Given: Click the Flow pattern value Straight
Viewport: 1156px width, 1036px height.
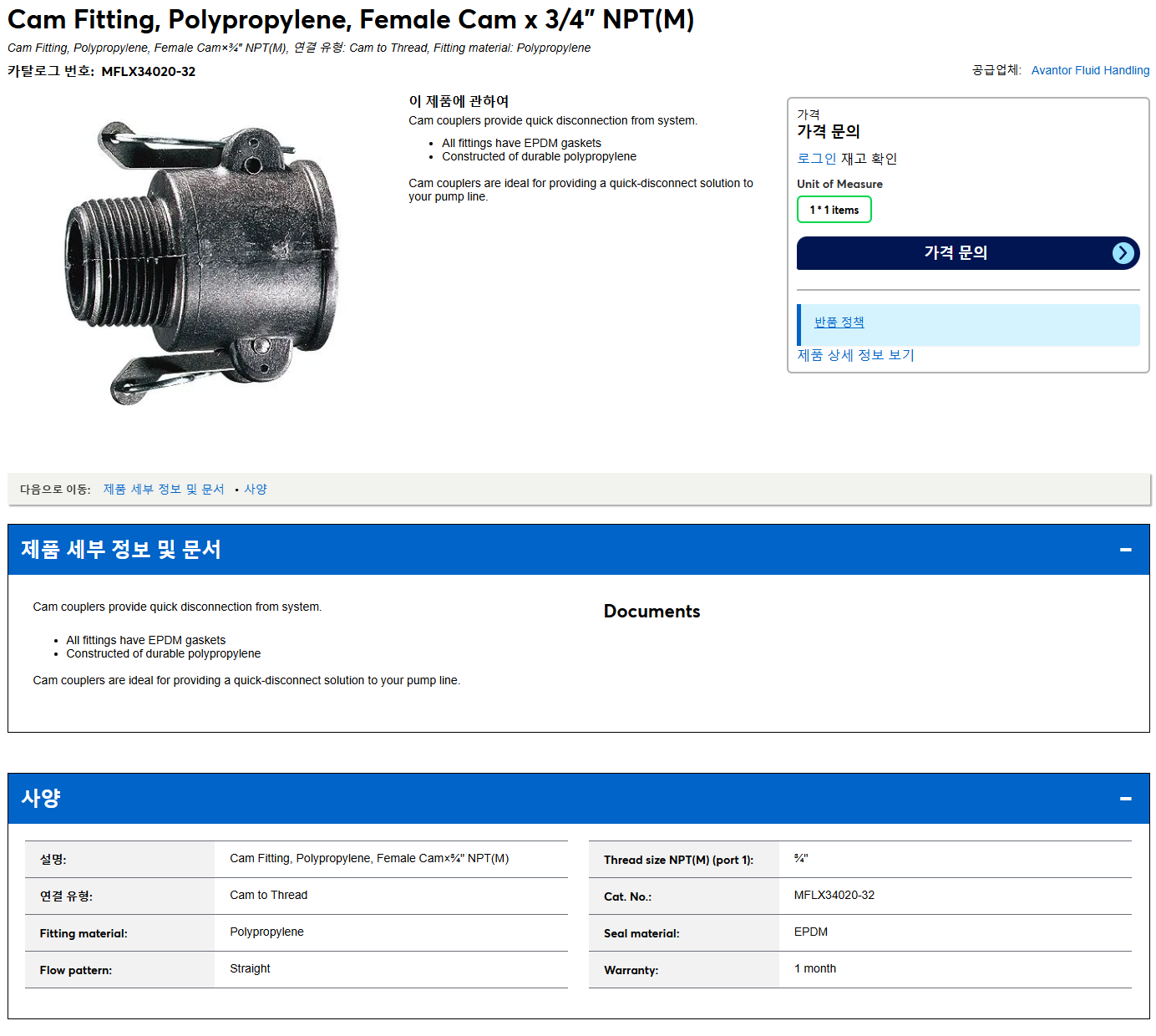Looking at the screenshot, I should click(250, 968).
